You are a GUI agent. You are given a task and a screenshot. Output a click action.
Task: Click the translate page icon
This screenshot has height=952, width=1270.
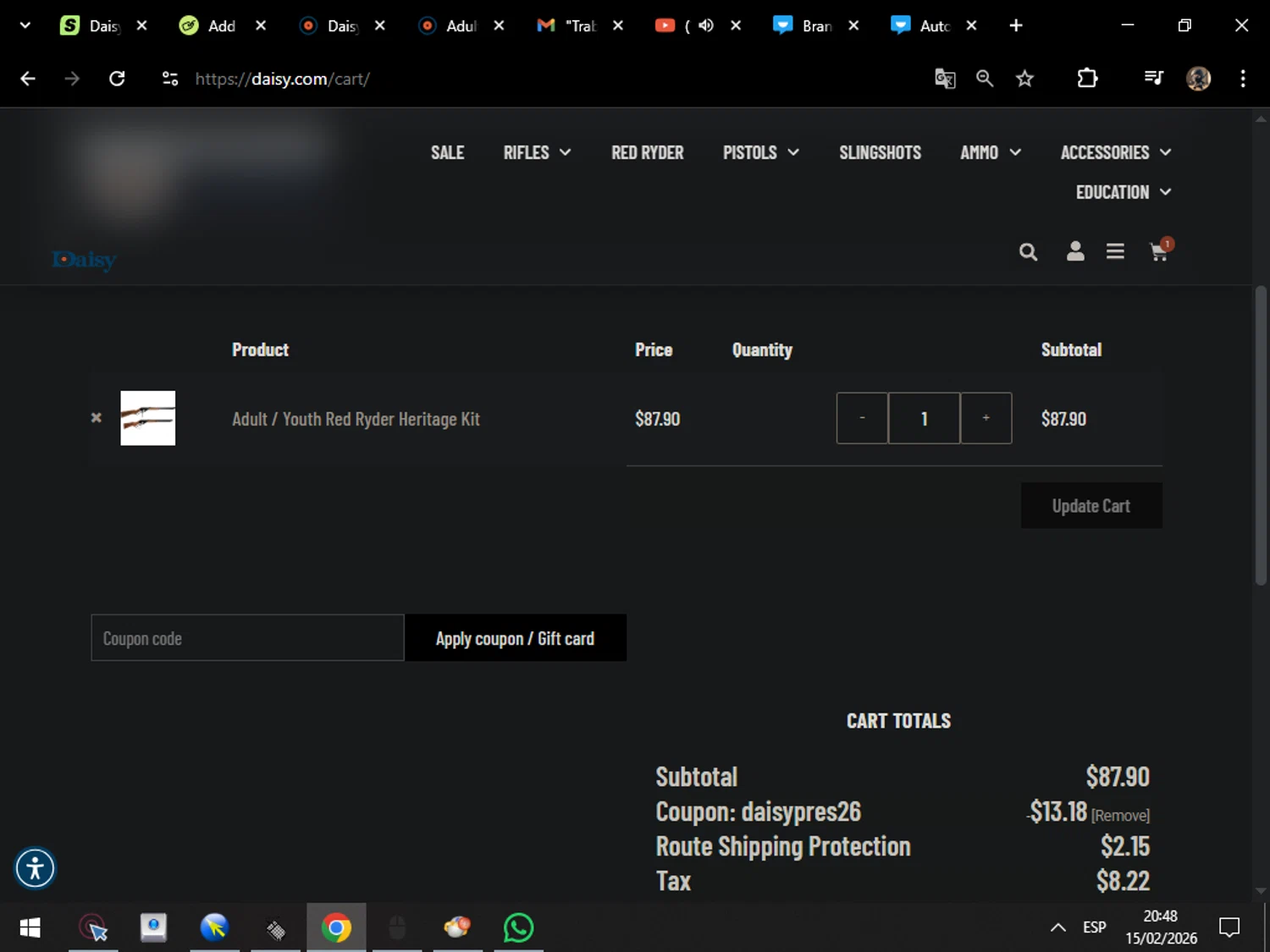pyautogui.click(x=945, y=79)
